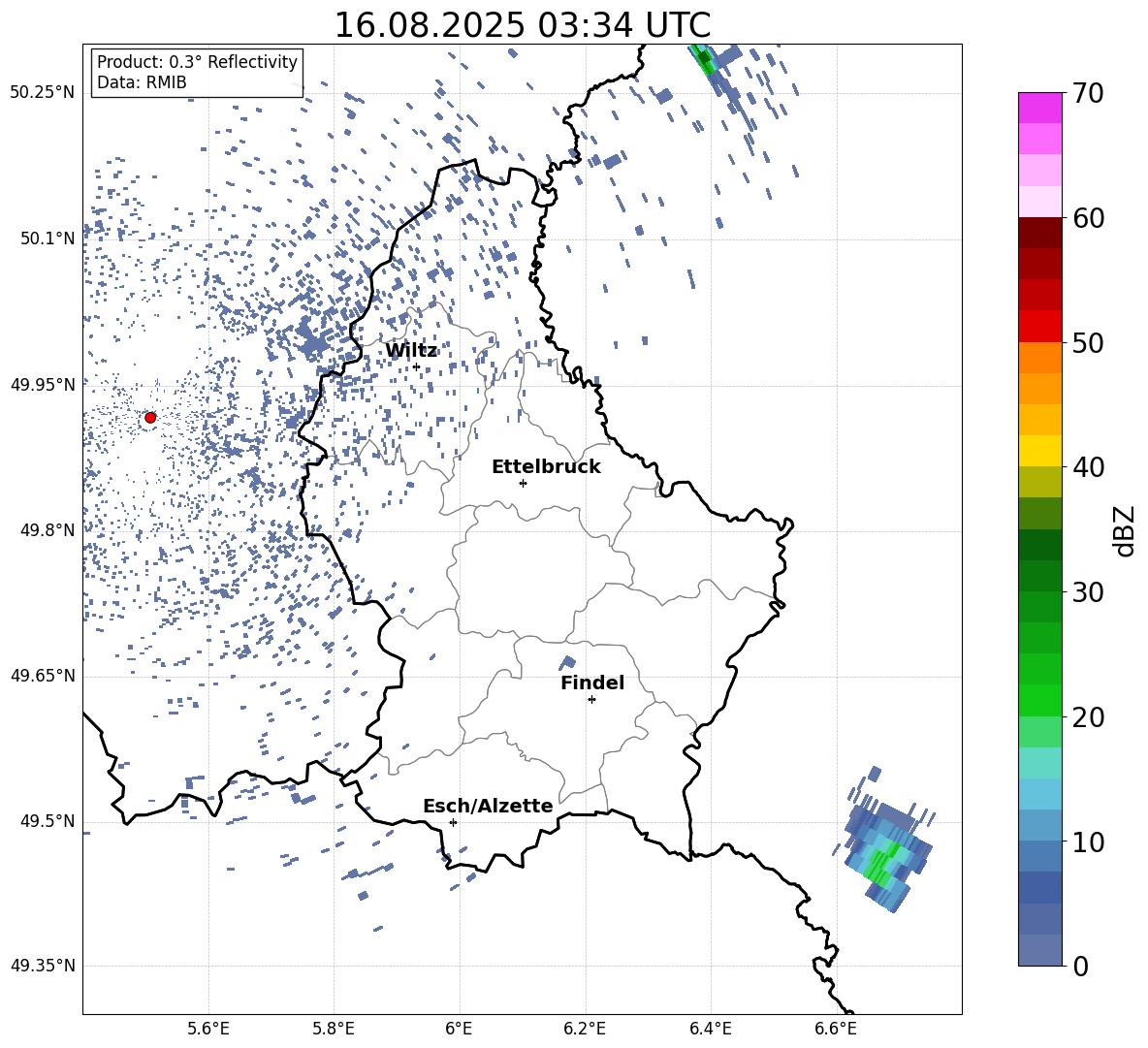
Task: Click the 6.2°E longitude label
Action: coord(585,1029)
